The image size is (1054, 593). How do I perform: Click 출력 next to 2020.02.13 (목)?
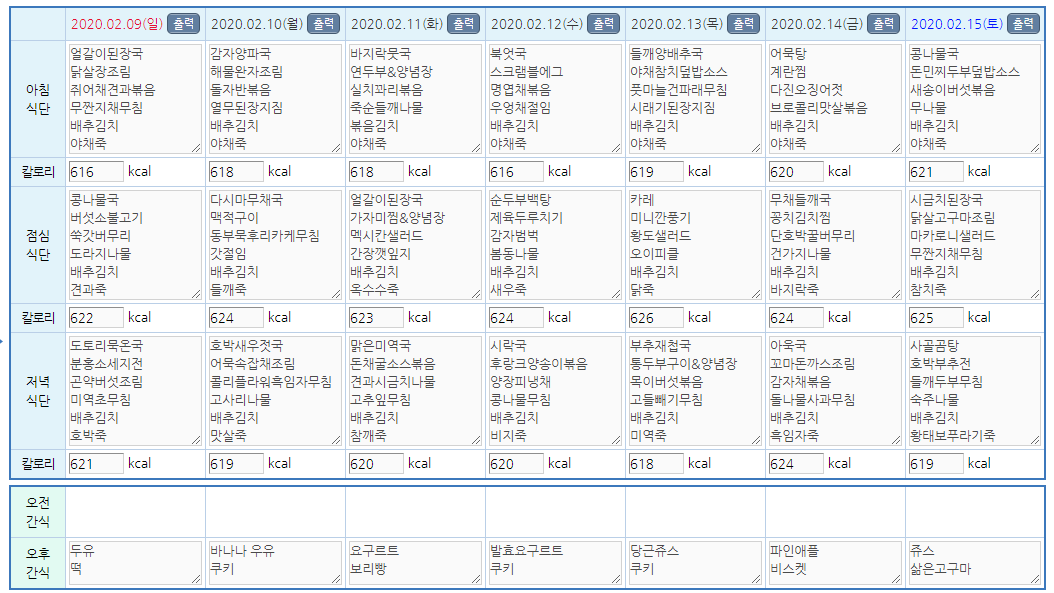pos(742,24)
